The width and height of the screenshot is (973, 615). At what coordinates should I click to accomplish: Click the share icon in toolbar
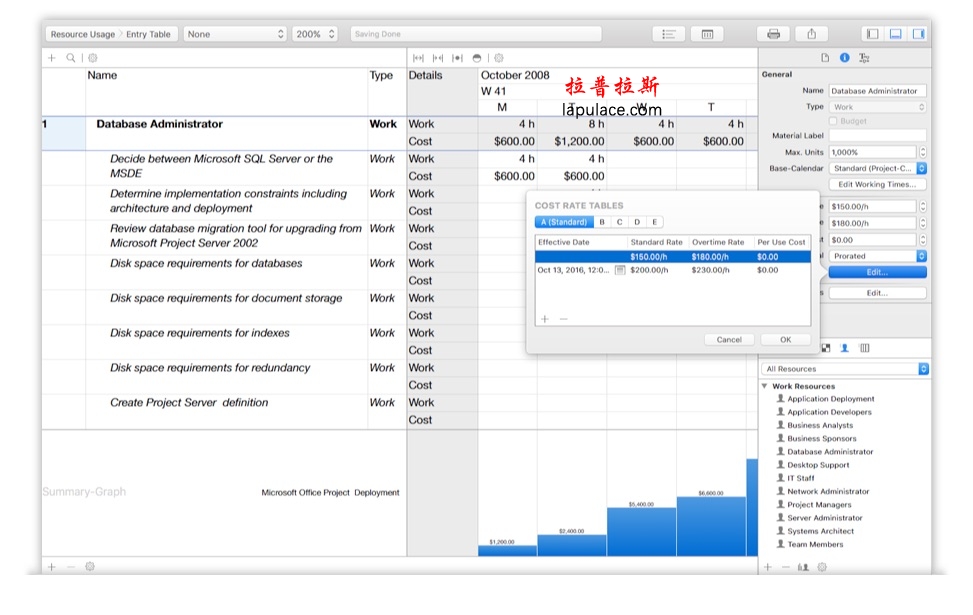click(x=811, y=34)
